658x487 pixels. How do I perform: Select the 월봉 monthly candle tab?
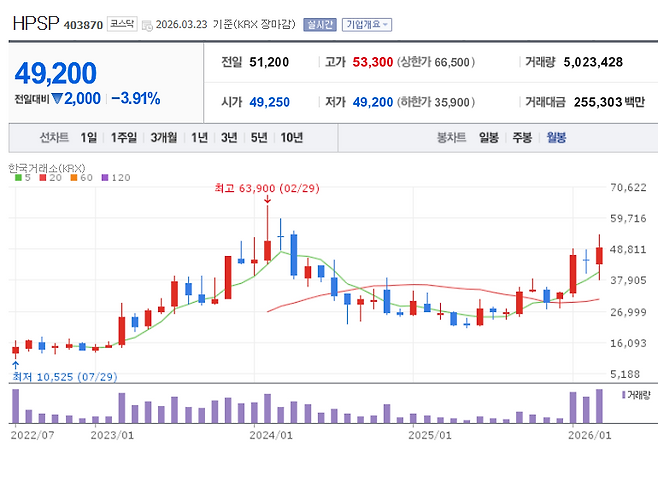click(555, 138)
